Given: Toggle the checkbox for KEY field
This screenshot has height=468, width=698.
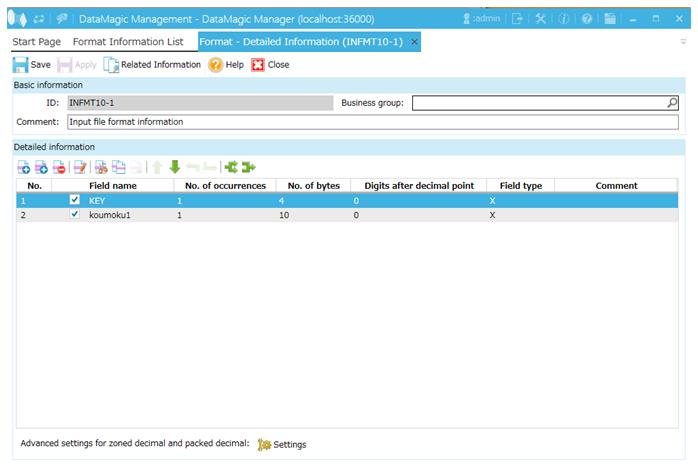Looking at the screenshot, I should click(x=74, y=200).
